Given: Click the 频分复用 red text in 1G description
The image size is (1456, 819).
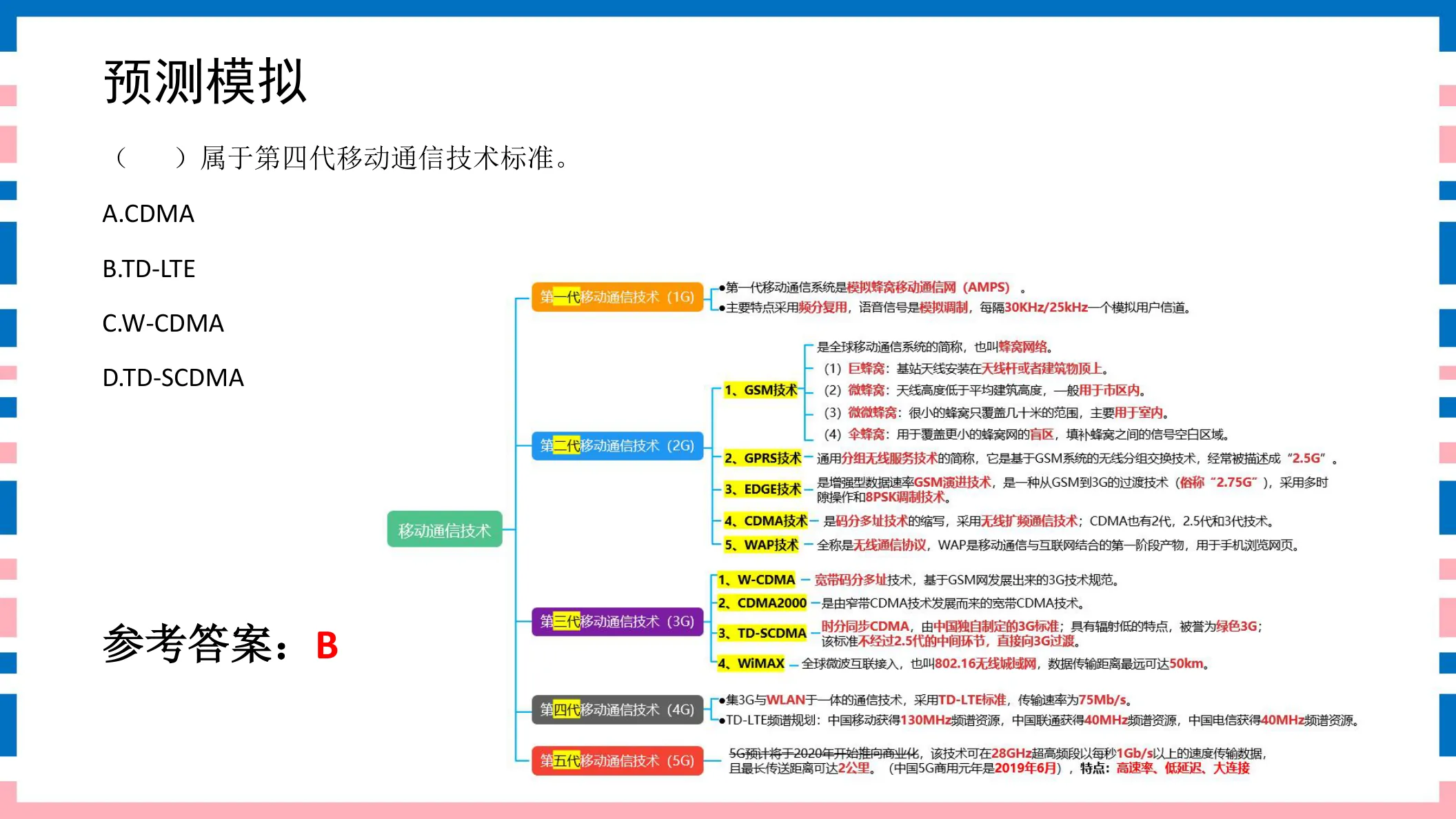Looking at the screenshot, I should pyautogui.click(x=822, y=307).
